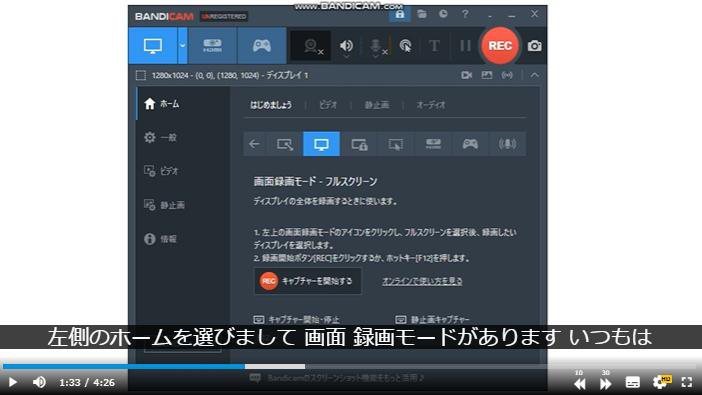The image size is (702, 395).
Task: Select rectangle area mode in strip
Action: [285, 144]
